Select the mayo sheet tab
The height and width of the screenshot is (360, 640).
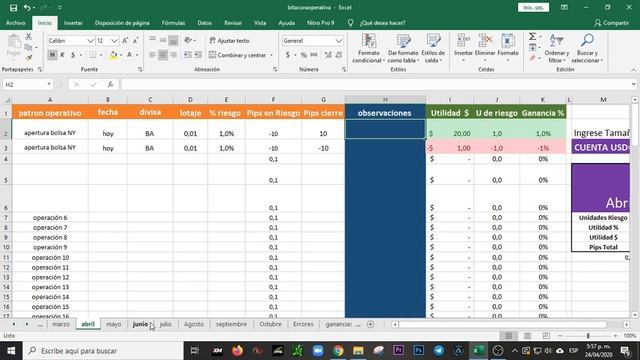113,324
